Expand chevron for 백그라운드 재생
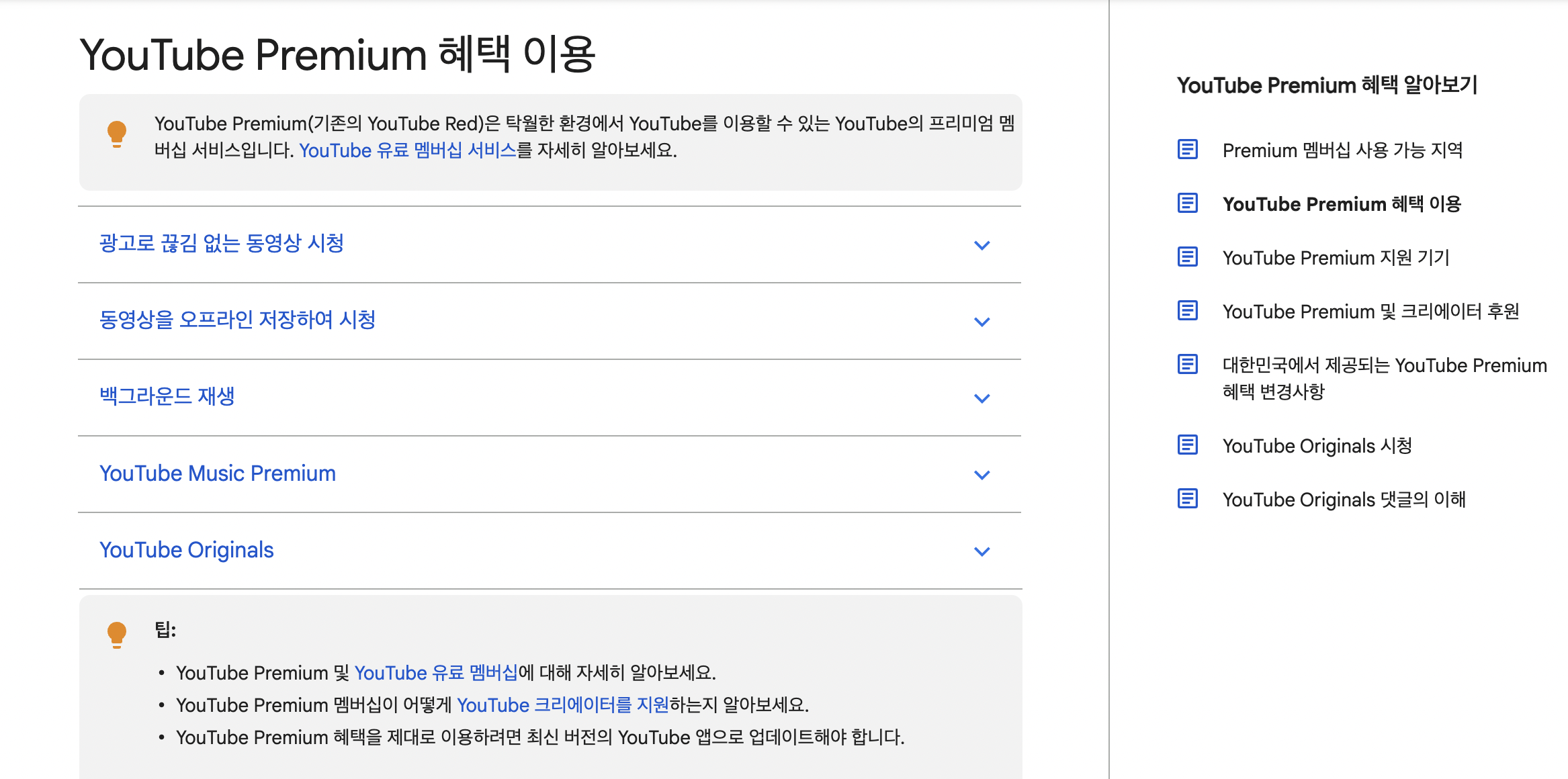The height and width of the screenshot is (779, 1568). 982,398
